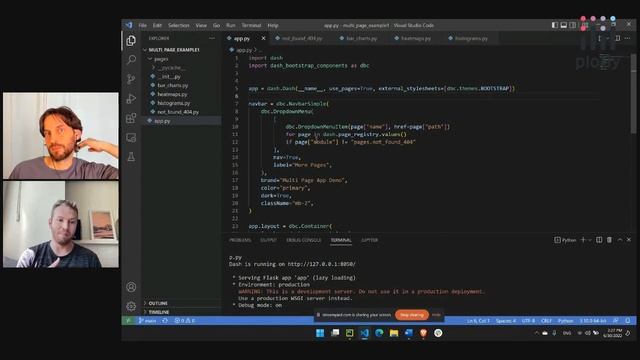Open the Selection menu
The width and height of the screenshot is (640, 360).
pos(178,25)
